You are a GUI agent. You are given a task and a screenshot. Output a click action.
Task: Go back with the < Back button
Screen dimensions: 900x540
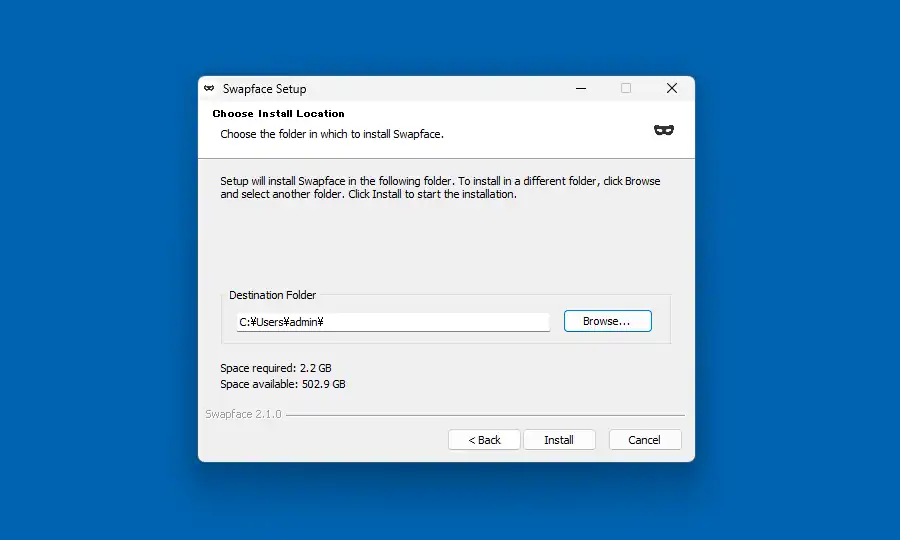[484, 440]
